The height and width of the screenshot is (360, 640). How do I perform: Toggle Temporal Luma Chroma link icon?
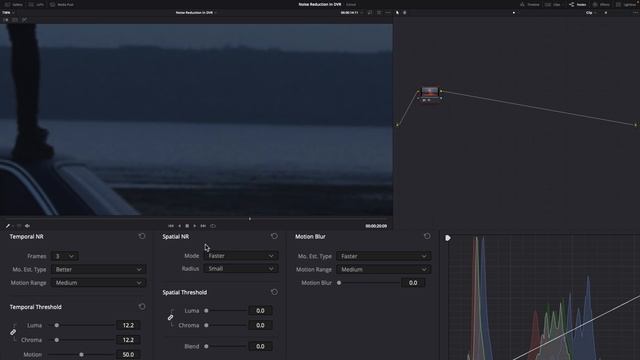13,332
